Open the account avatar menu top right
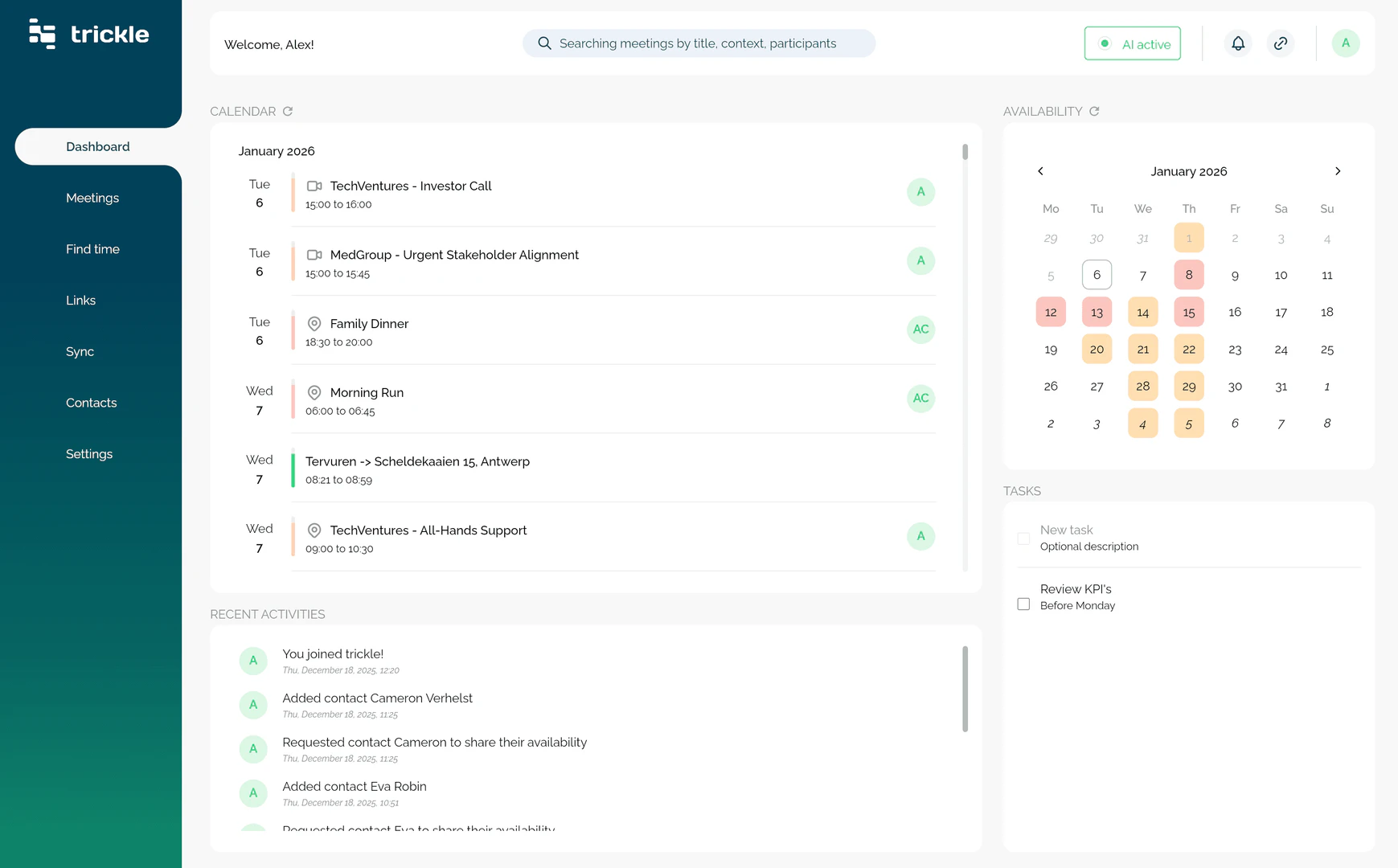The image size is (1398, 868). click(1346, 43)
